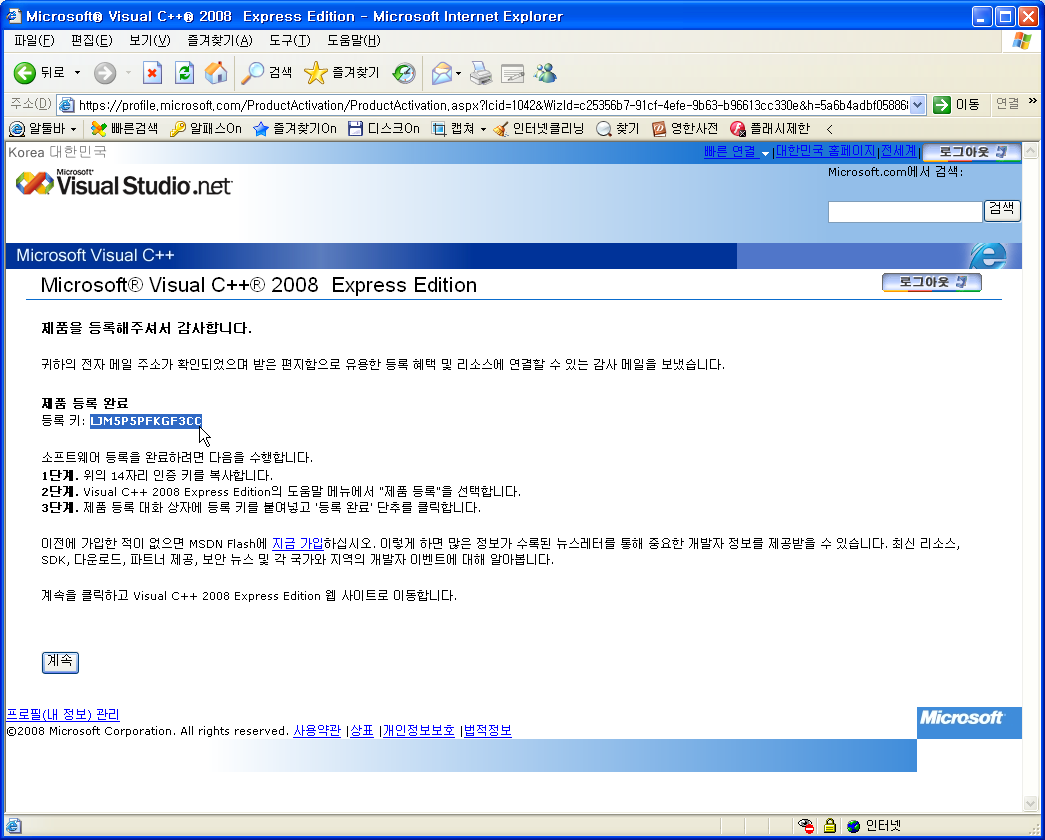Collapse the ALToolbar with the < arrow
The image size is (1045, 840).
click(x=829, y=129)
